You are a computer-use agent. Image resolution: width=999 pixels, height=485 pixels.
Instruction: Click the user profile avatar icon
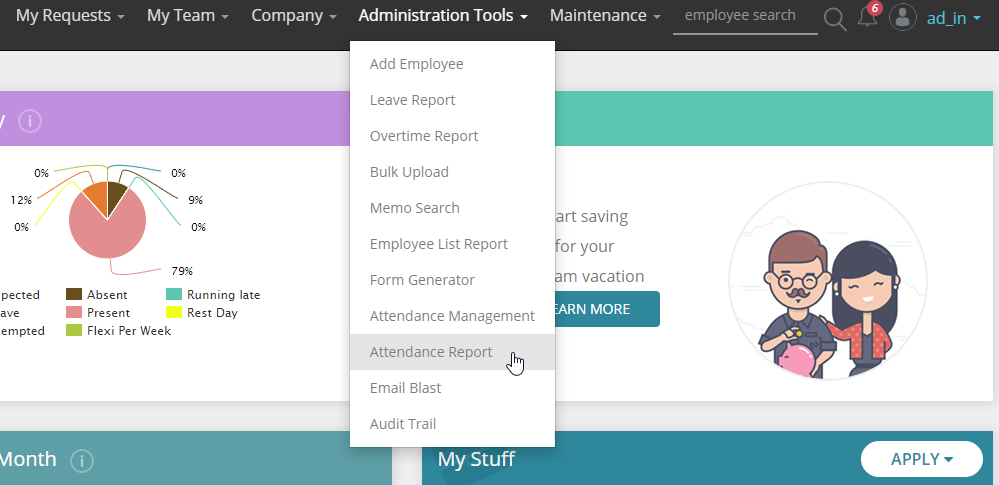[903, 17]
